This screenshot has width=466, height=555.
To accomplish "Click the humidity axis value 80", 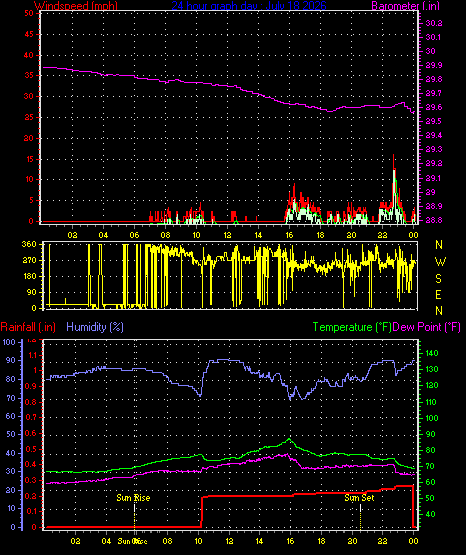I will pos(11,379).
